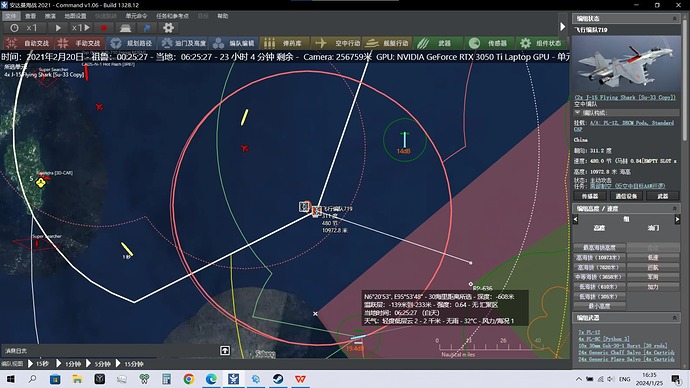Open the 空中行动 air operations button
This screenshot has height=388, width=690.
click(x=337, y=43)
